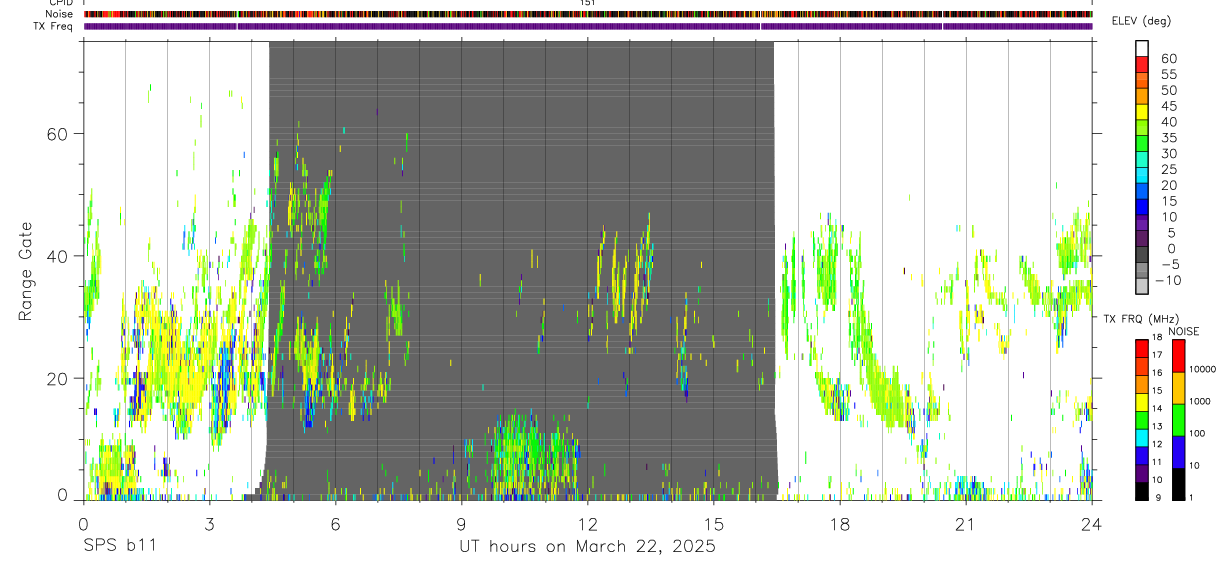The image size is (1228, 567).
Task: Select the 55 value in the ELEV legend
Action: coord(1168,74)
